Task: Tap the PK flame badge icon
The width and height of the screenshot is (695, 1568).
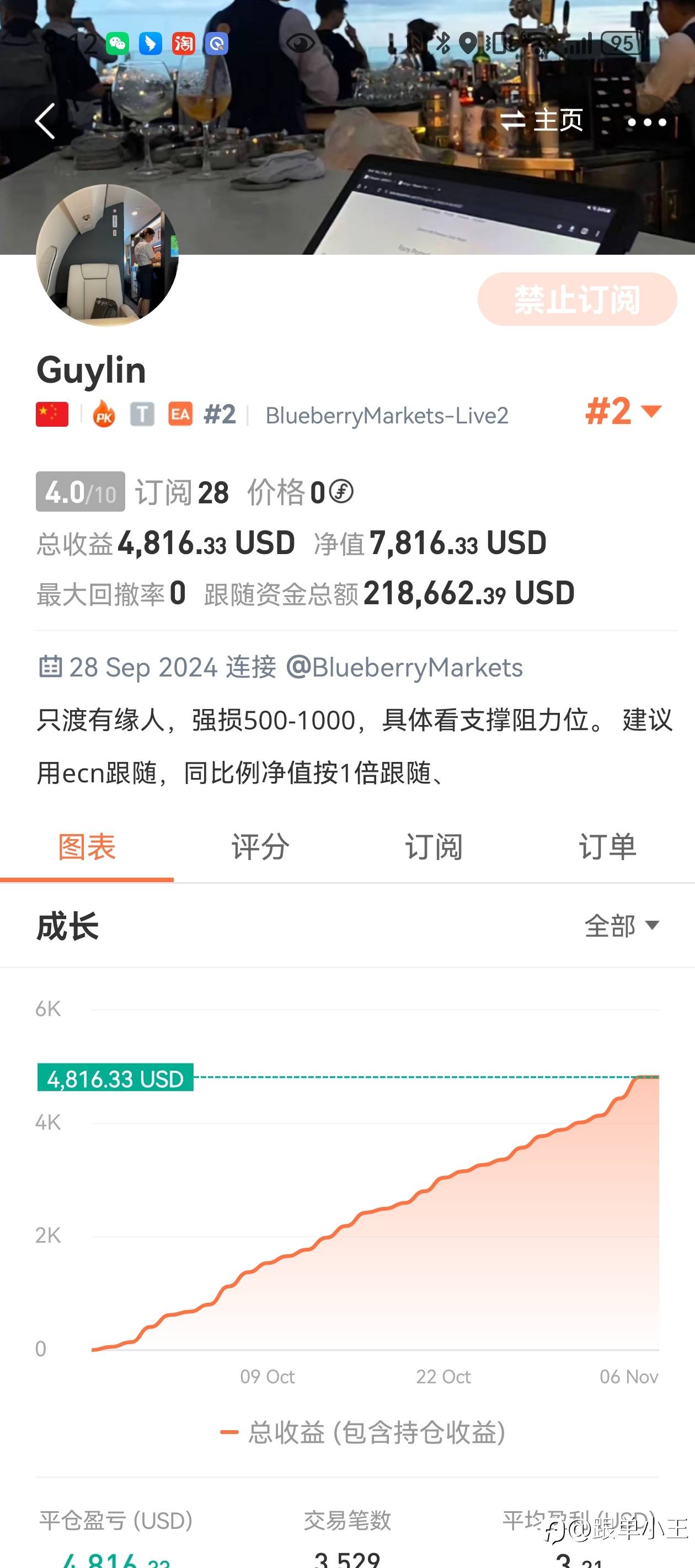Action: point(104,415)
